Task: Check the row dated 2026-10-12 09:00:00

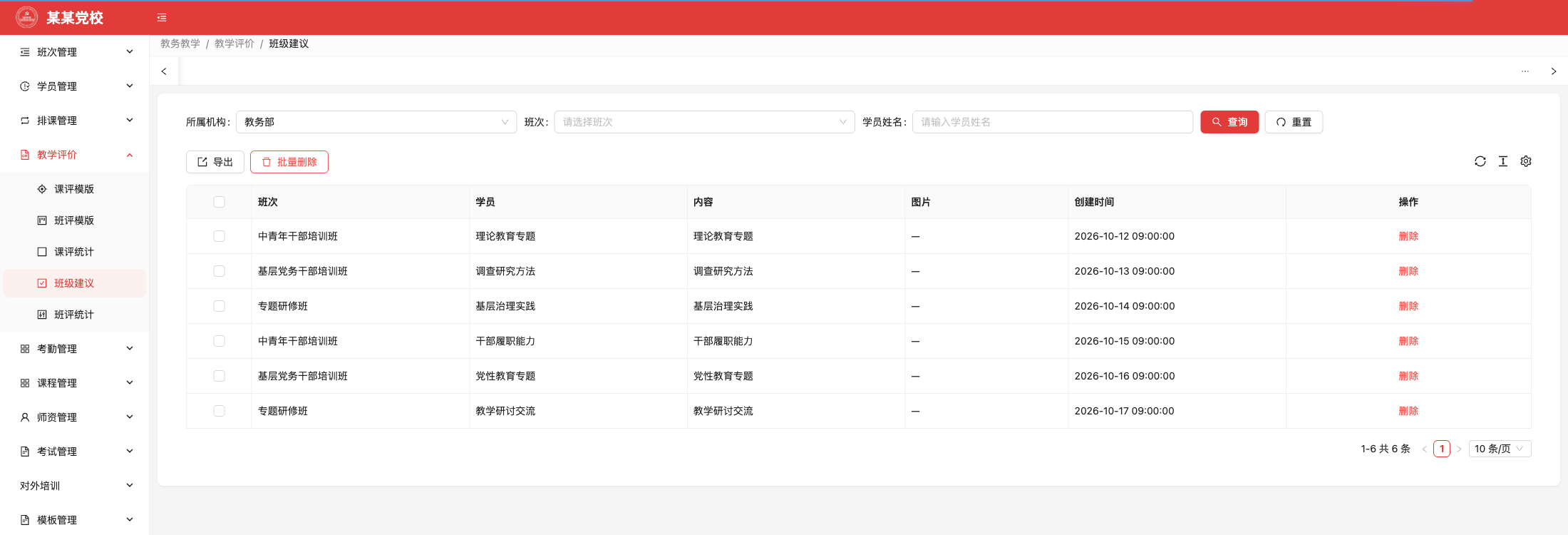Action: pyautogui.click(x=219, y=236)
